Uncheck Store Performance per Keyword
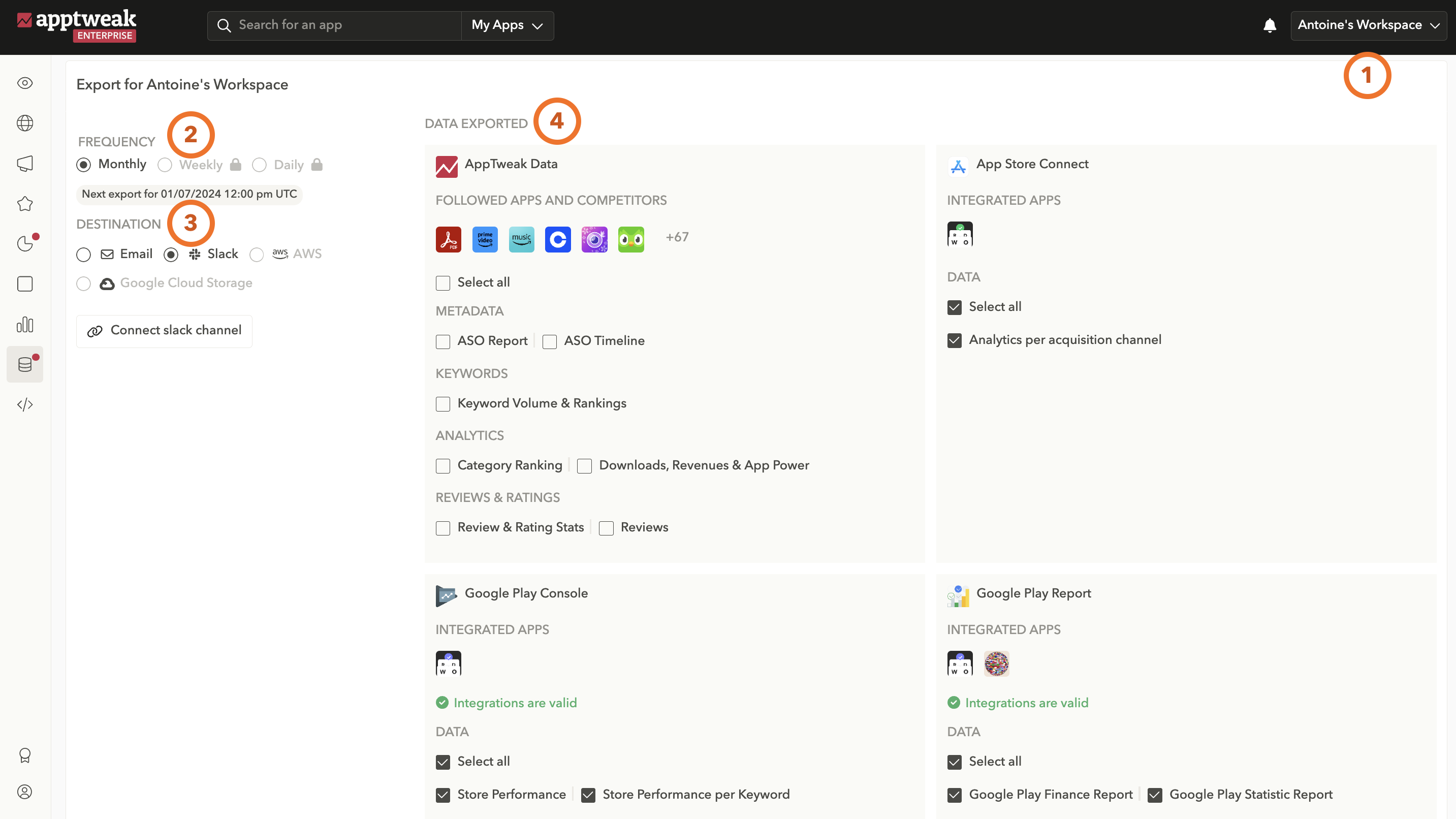The image size is (1456, 819). click(588, 795)
